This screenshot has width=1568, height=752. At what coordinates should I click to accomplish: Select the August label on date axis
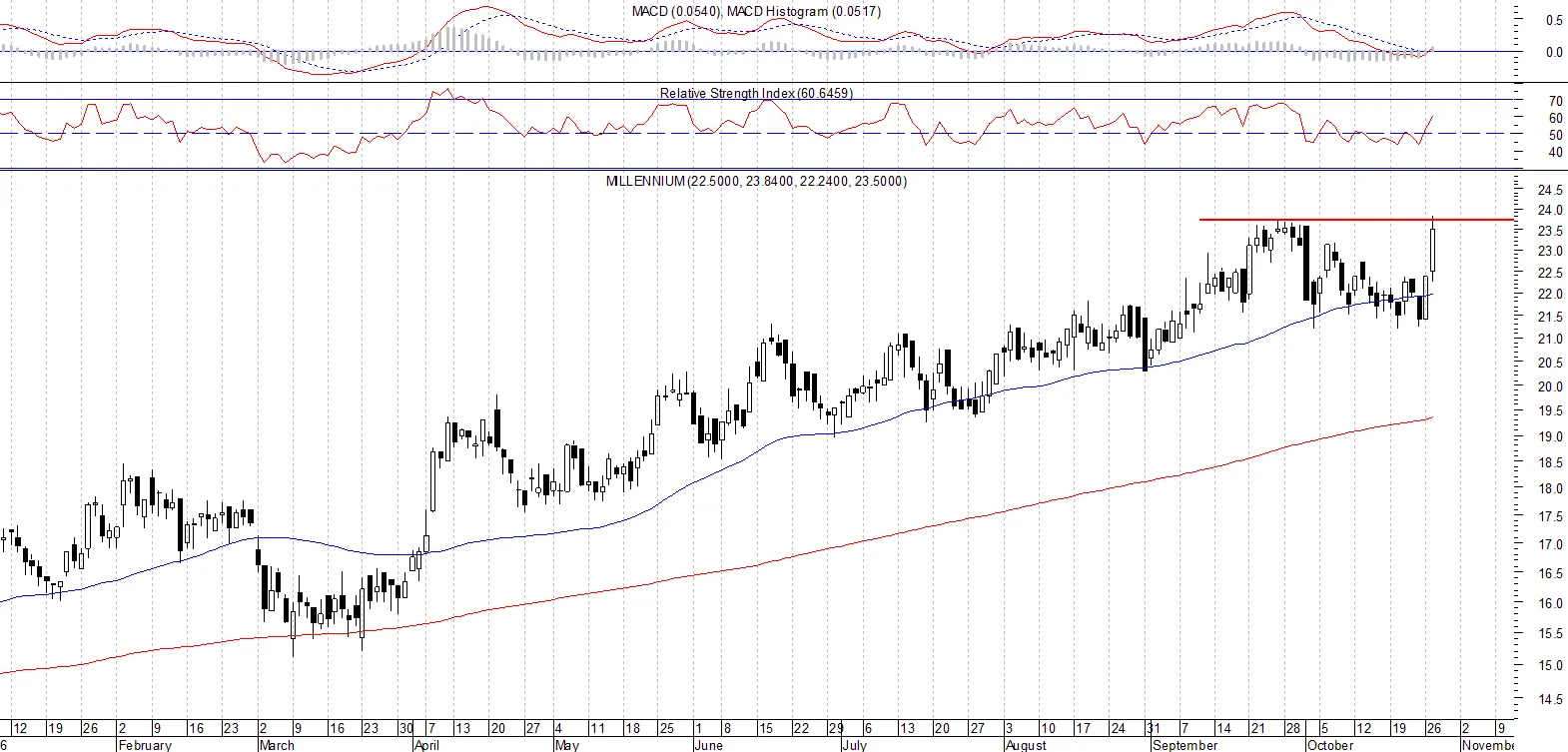1026,745
